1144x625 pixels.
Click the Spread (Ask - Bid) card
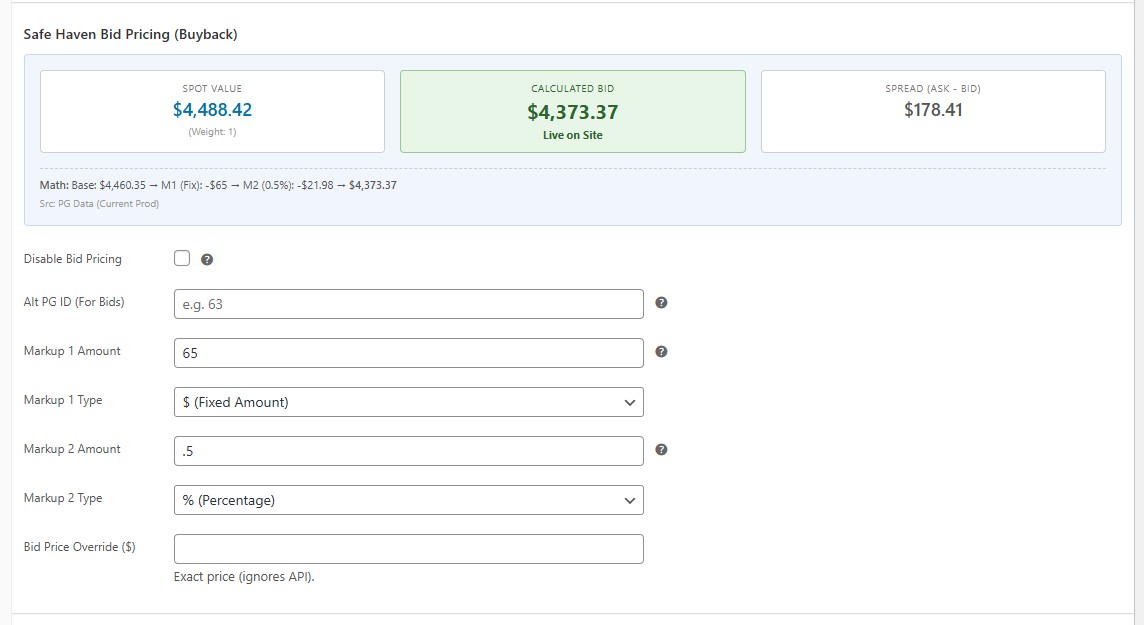tap(933, 111)
